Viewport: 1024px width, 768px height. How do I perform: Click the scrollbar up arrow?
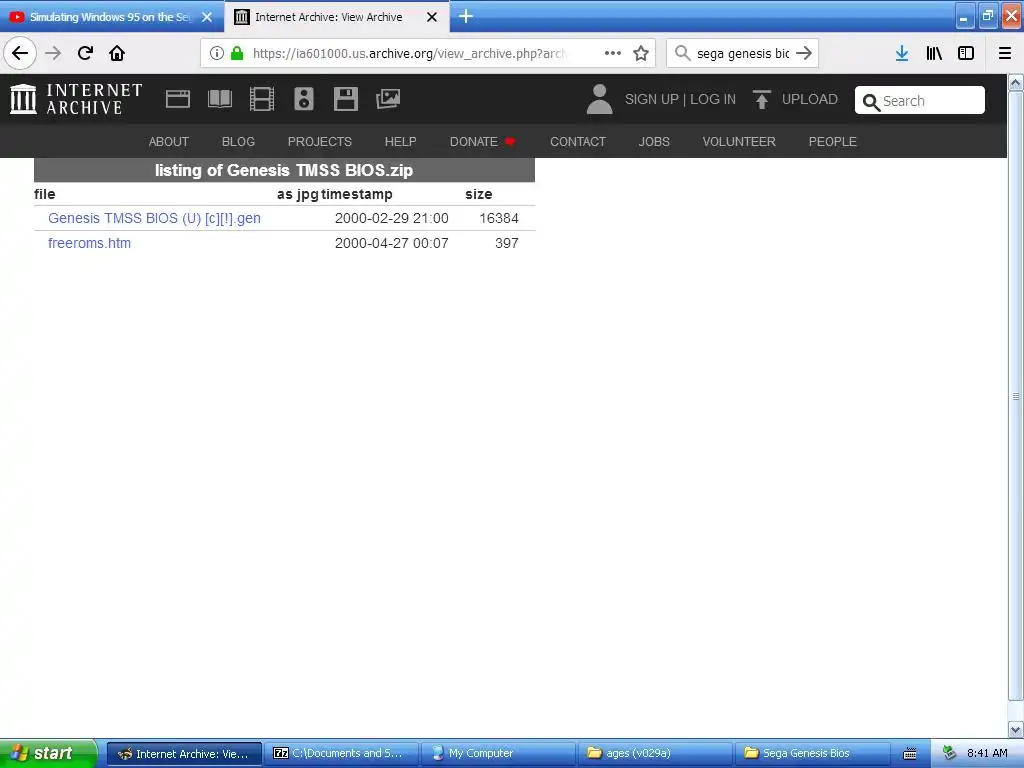pyautogui.click(x=1016, y=83)
